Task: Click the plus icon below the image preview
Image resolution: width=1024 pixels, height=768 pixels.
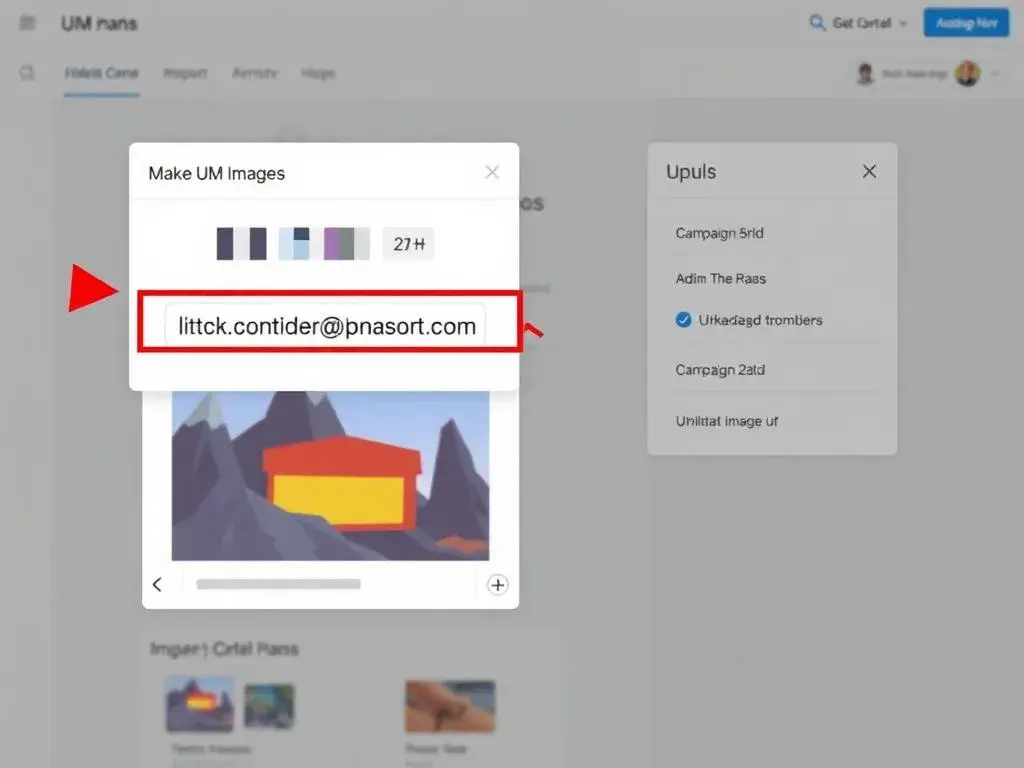Action: coord(497,585)
